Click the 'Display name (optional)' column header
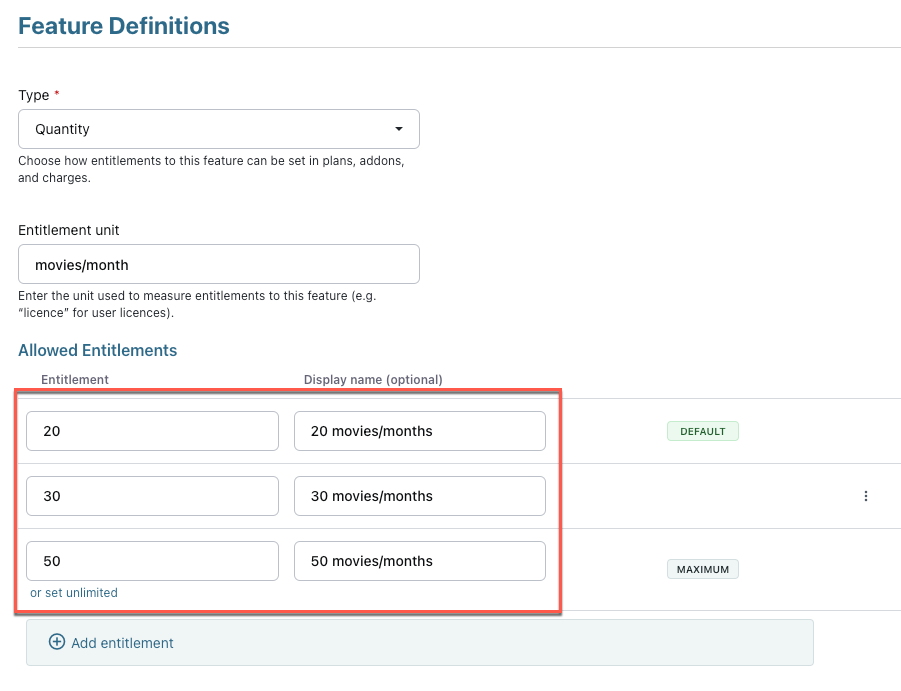The height and width of the screenshot is (691, 901). [x=373, y=379]
